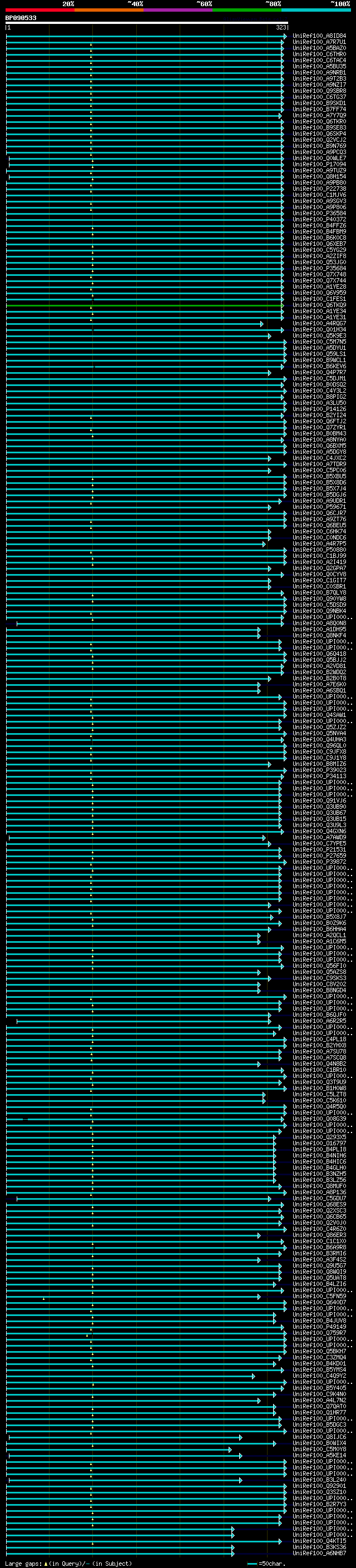This screenshot has width=356, height=1568.
Task: Select the UniRef100_Q4P7R7 label
Action: tap(319, 373)
